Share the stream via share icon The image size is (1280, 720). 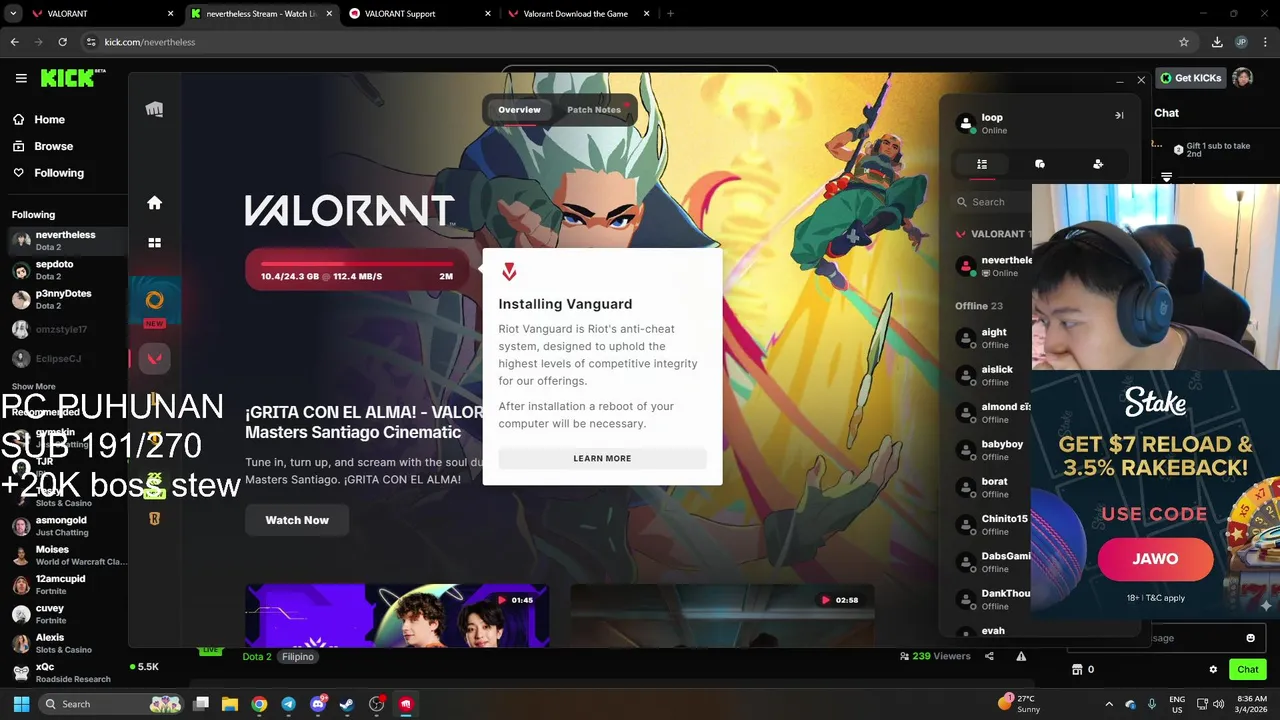(989, 656)
